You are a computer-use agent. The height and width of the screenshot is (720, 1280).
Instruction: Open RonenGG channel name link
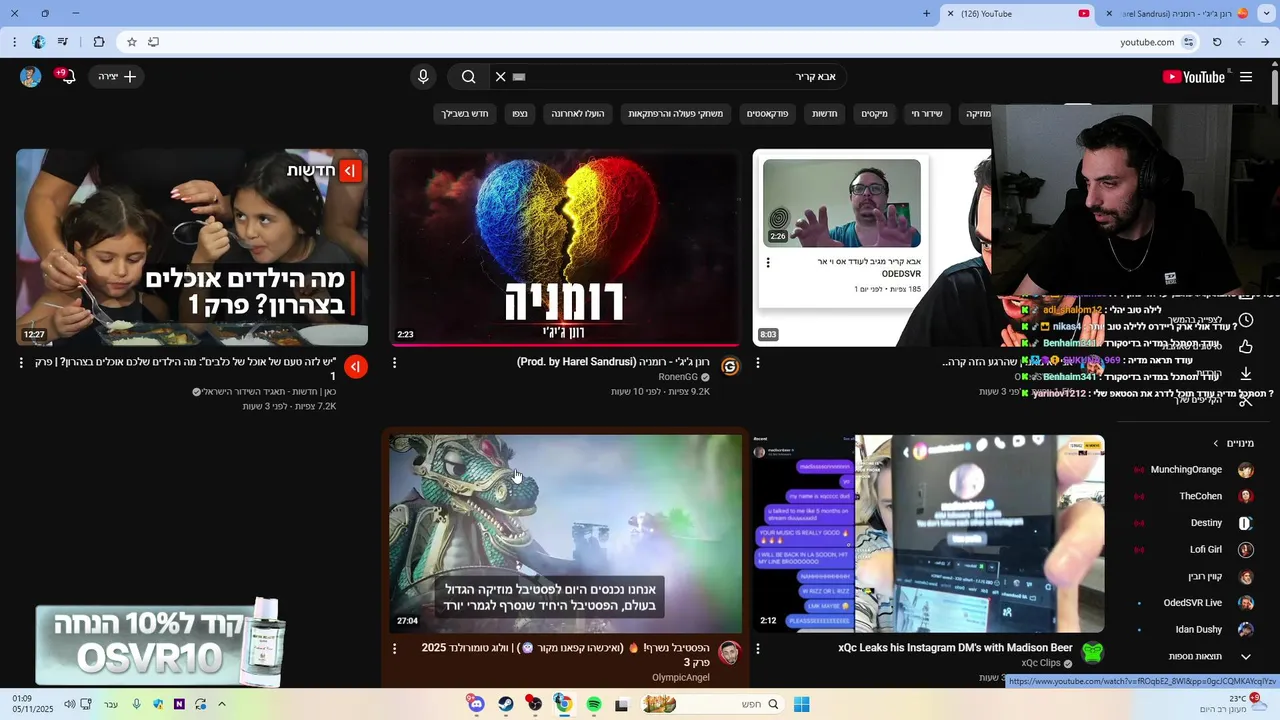[678, 377]
